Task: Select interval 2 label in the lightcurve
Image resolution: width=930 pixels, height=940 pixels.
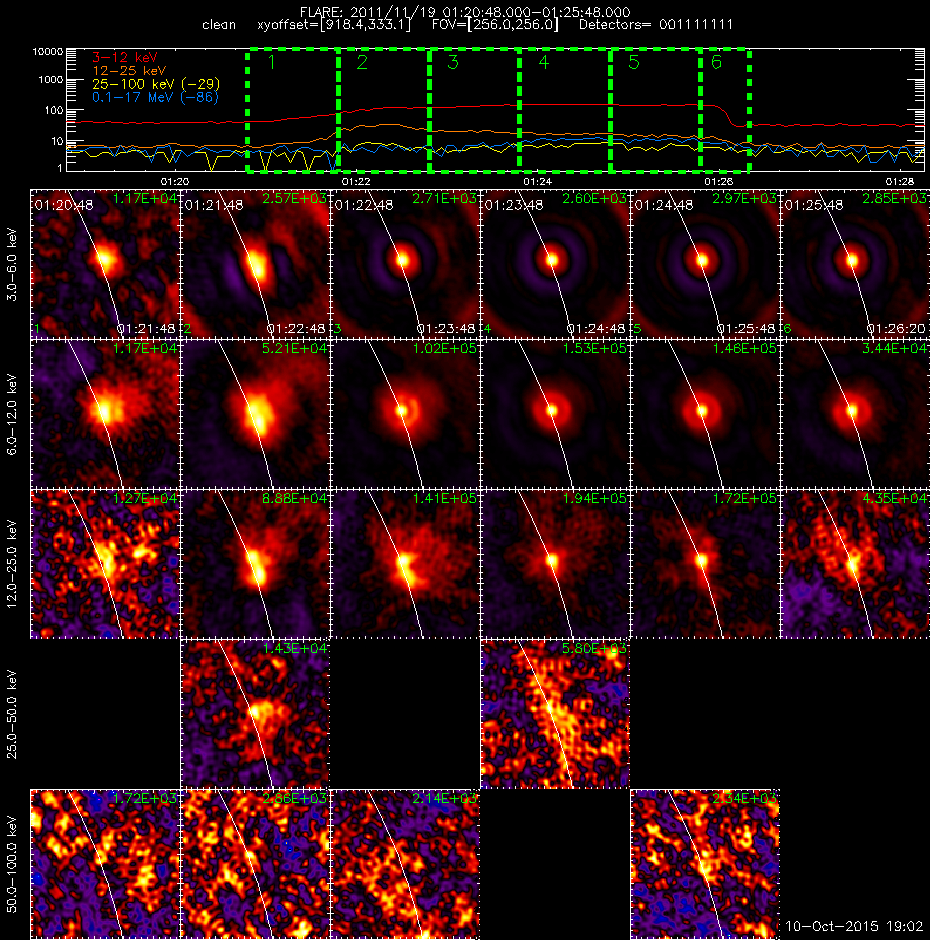Action: 362,62
